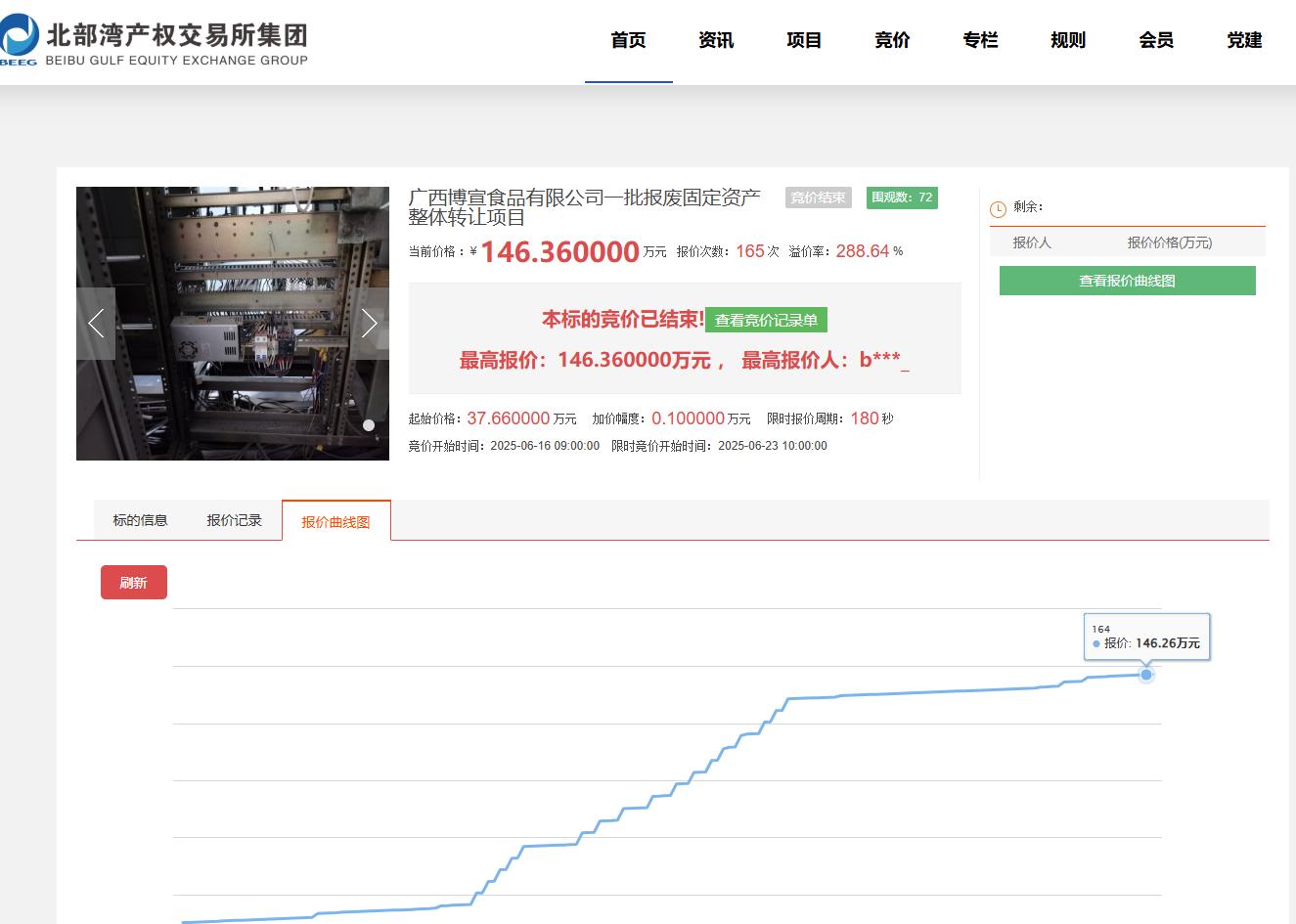Viewport: 1296px width, 924px height.
Task: Click the highlighted data point on bid curve
Action: tap(1146, 675)
